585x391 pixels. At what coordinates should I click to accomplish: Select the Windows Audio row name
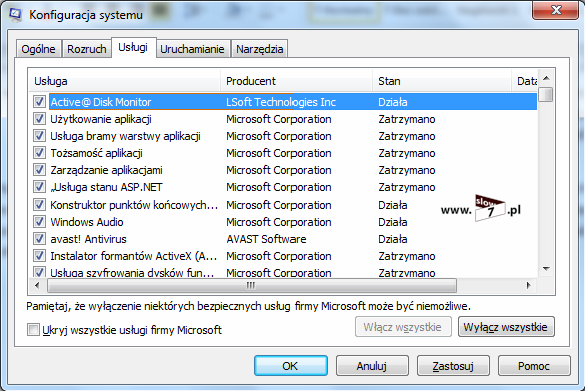tap(87, 222)
